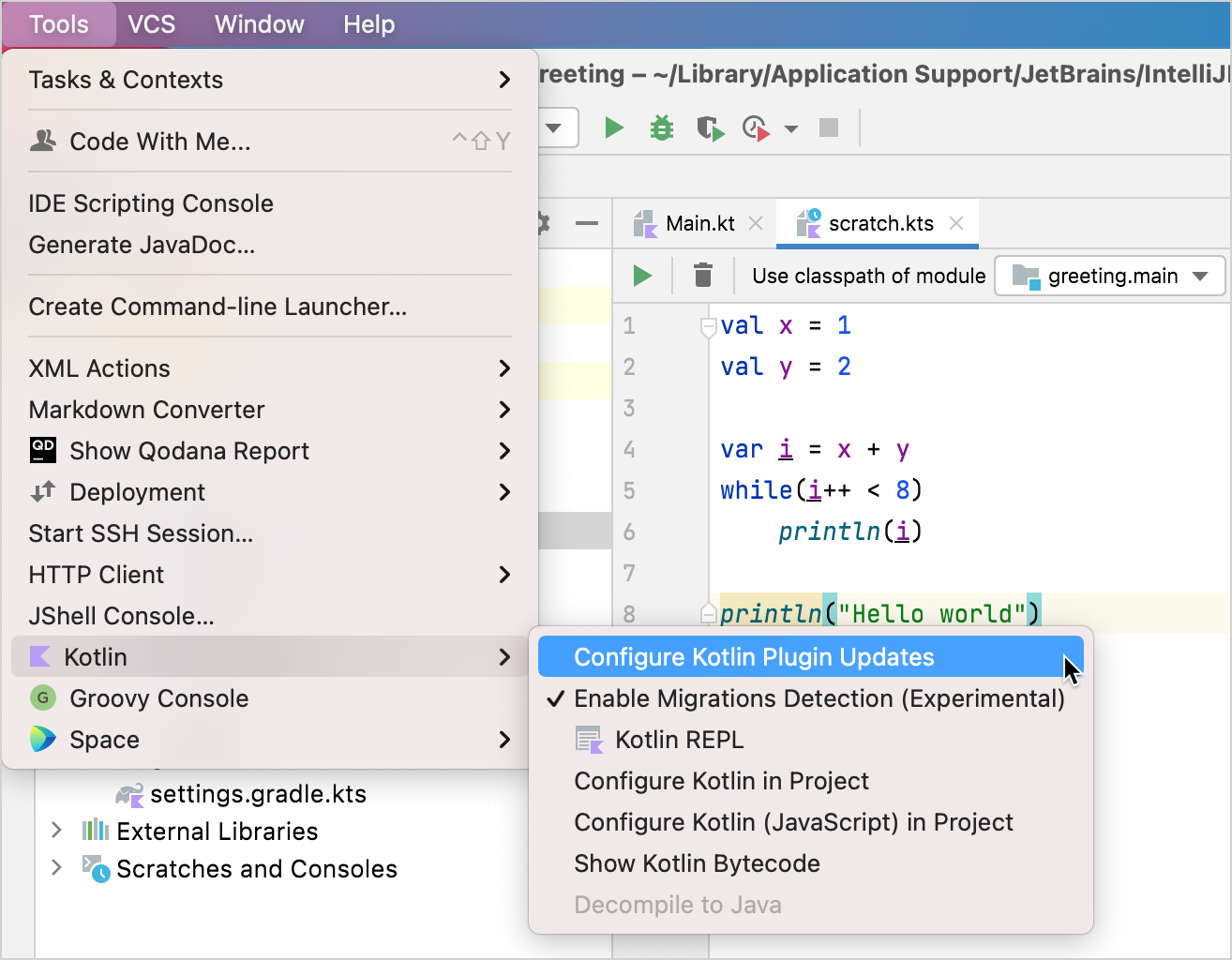Open the Window menu
This screenshot has height=960, width=1232.
260,24
